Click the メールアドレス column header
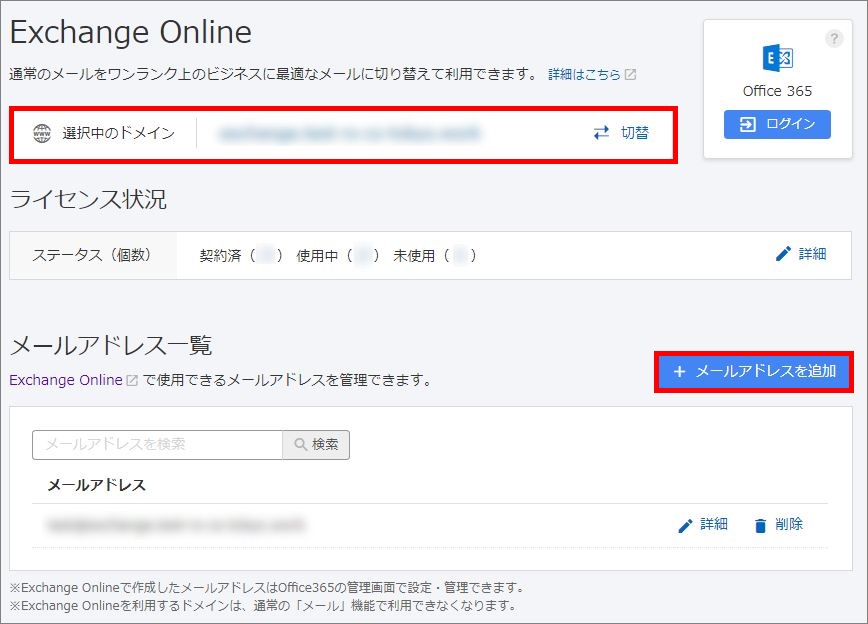Viewport: 868px width, 624px height. [x=96, y=485]
